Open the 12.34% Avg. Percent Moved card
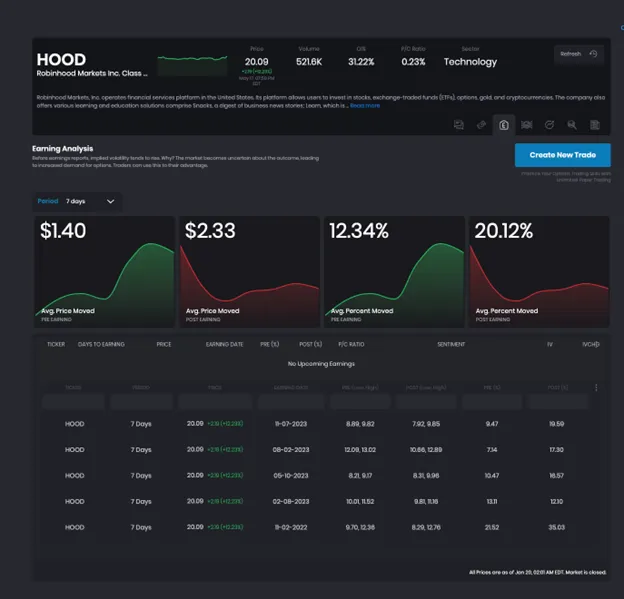Viewport: 624px width, 599px height. point(394,272)
